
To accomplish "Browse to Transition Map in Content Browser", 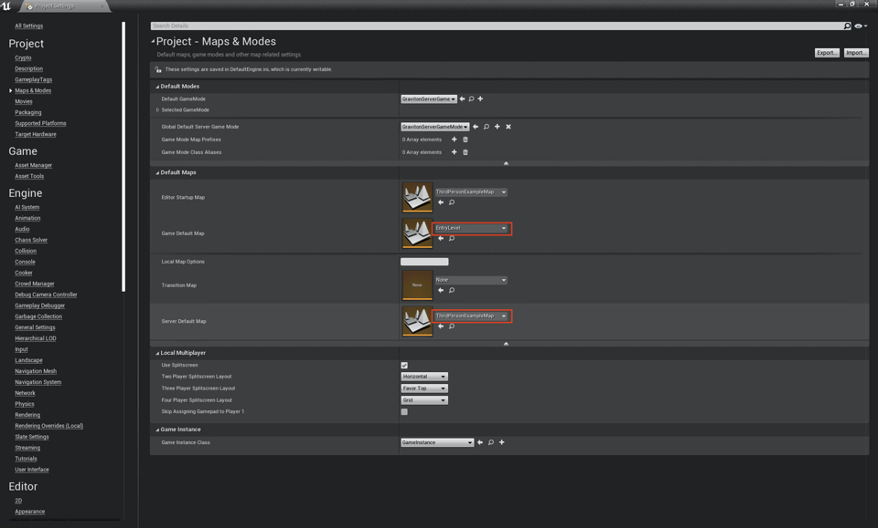I will (x=452, y=290).
